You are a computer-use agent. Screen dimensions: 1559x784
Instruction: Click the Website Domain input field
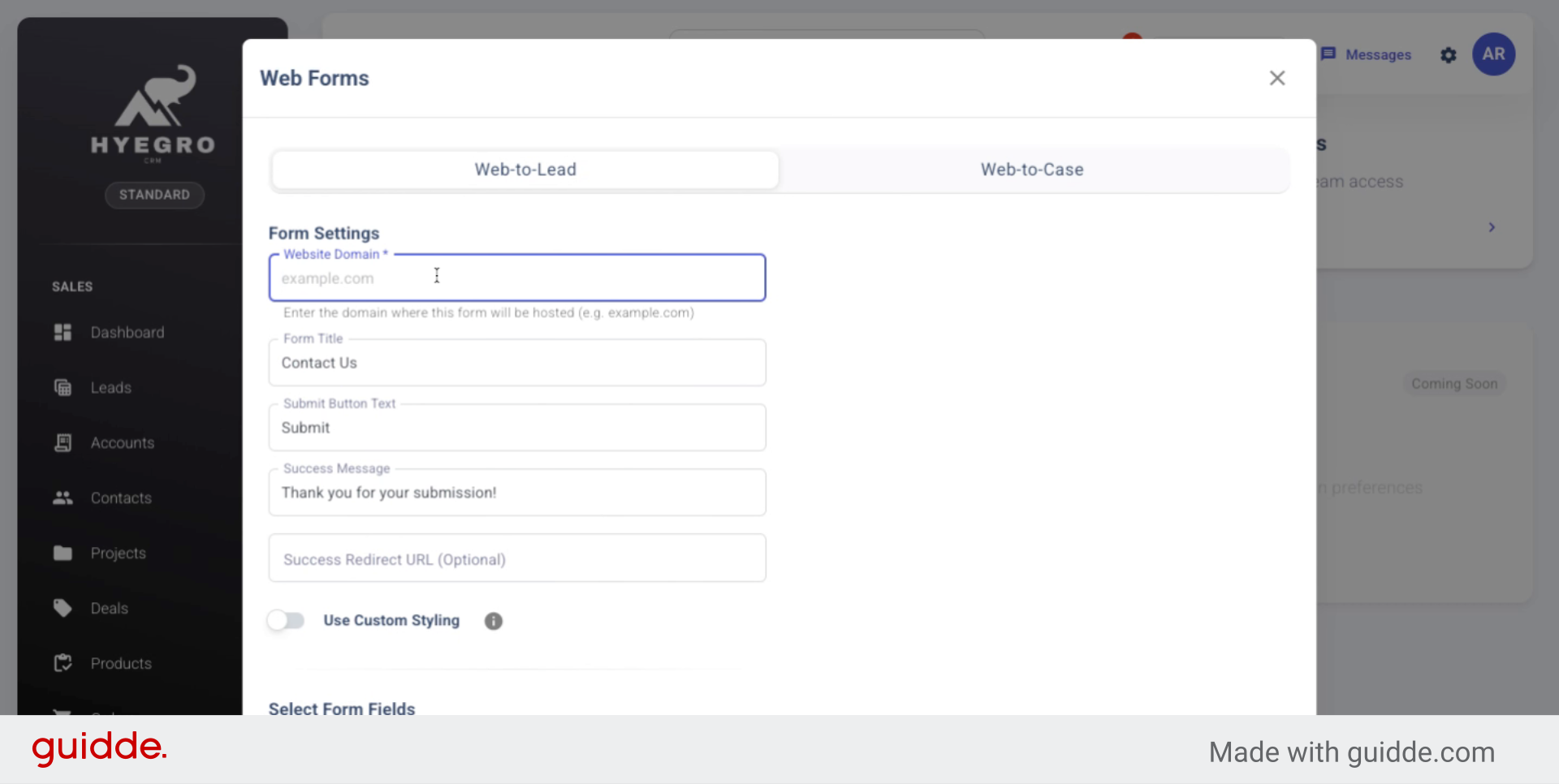[x=517, y=278]
